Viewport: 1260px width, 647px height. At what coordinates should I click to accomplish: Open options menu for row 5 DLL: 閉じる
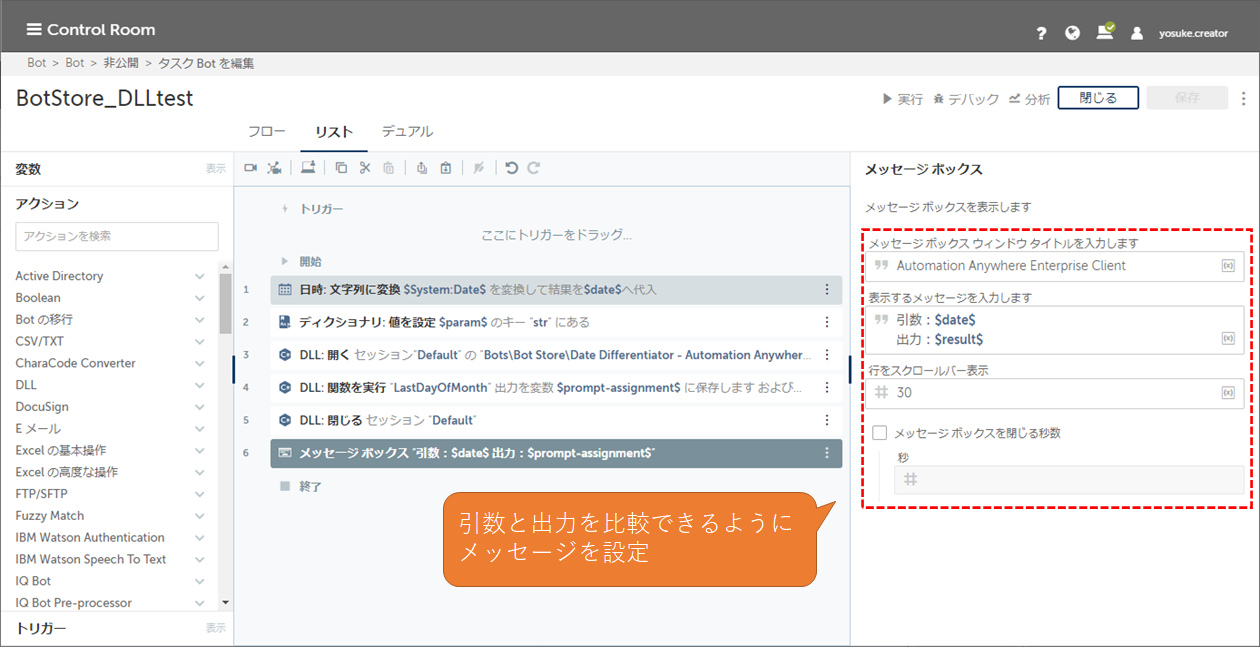click(x=827, y=420)
